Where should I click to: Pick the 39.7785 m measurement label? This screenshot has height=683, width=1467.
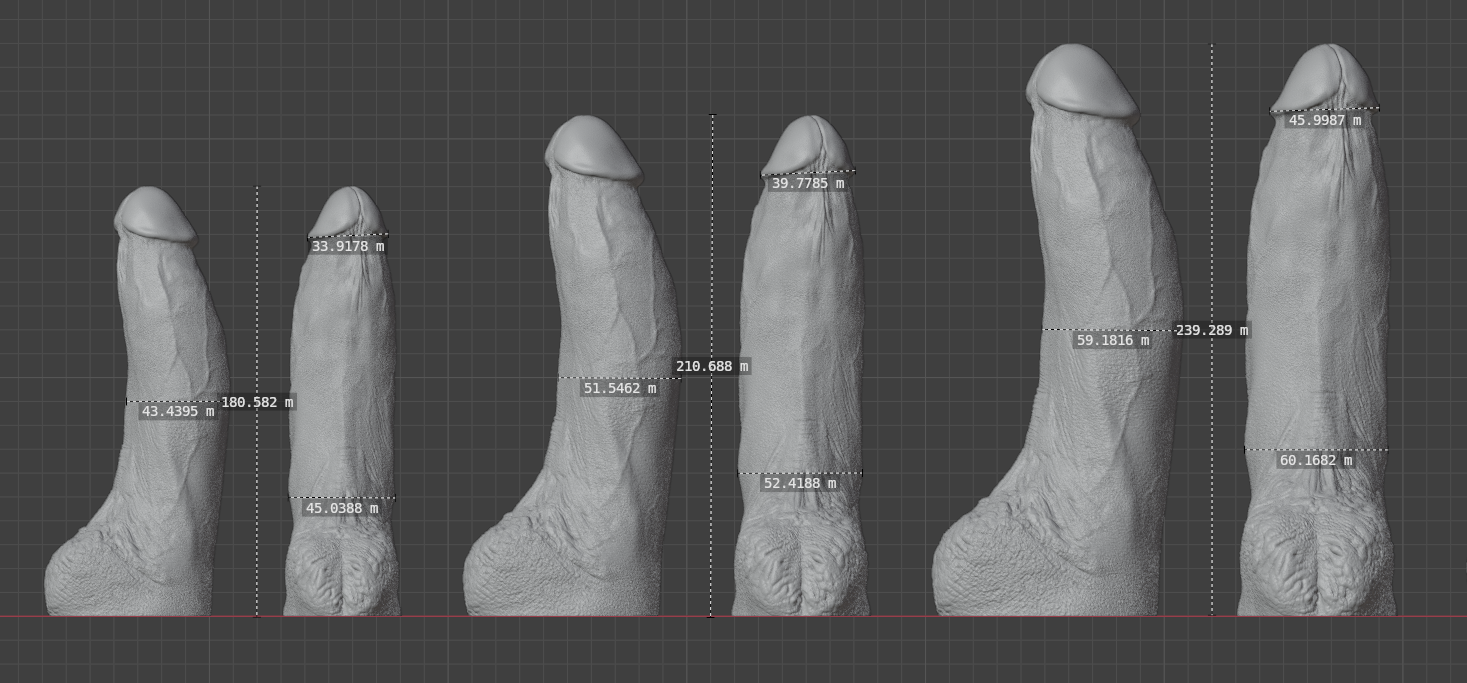tap(808, 184)
